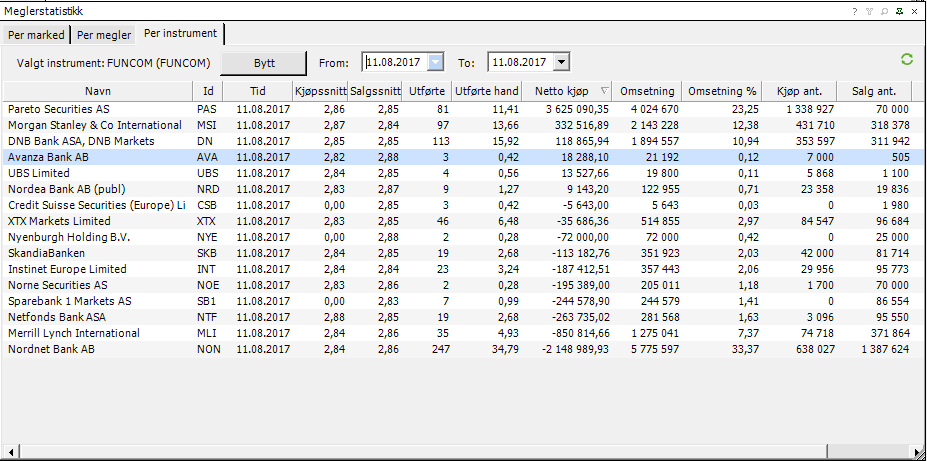Click into the From date field
Image resolution: width=927 pixels, height=461 pixels.
396,61
